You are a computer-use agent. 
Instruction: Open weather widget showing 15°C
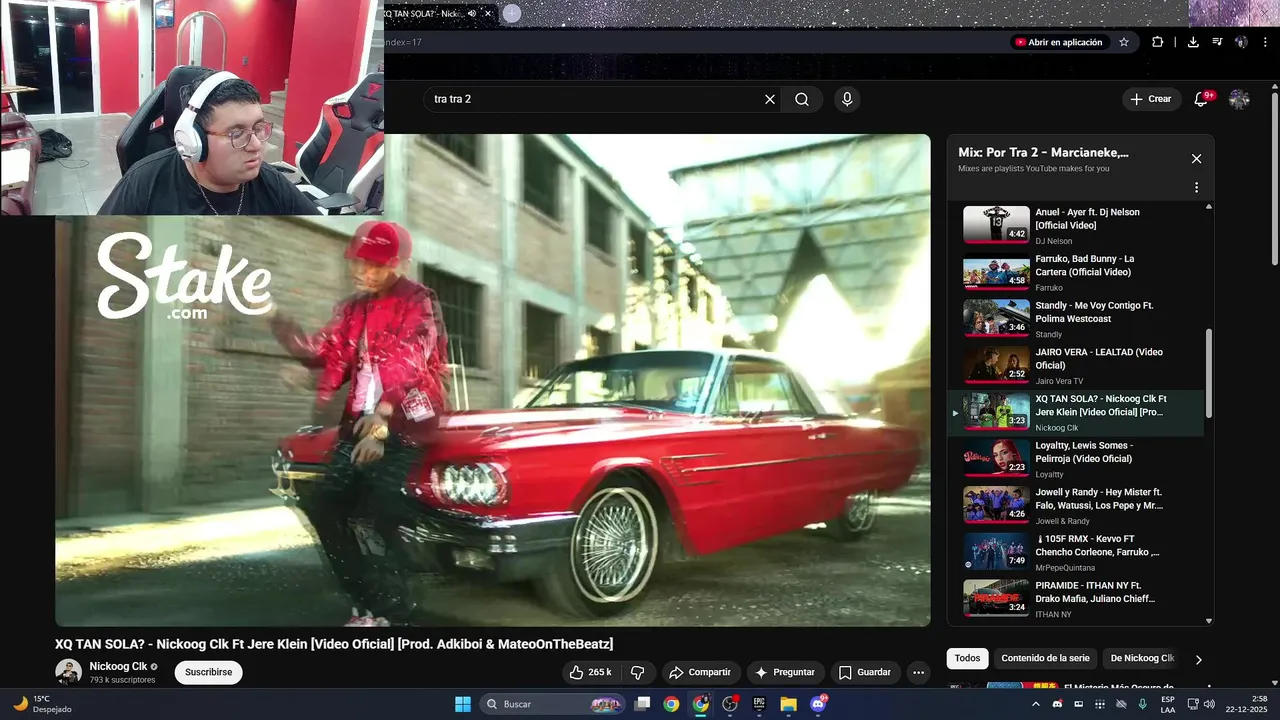[42, 704]
